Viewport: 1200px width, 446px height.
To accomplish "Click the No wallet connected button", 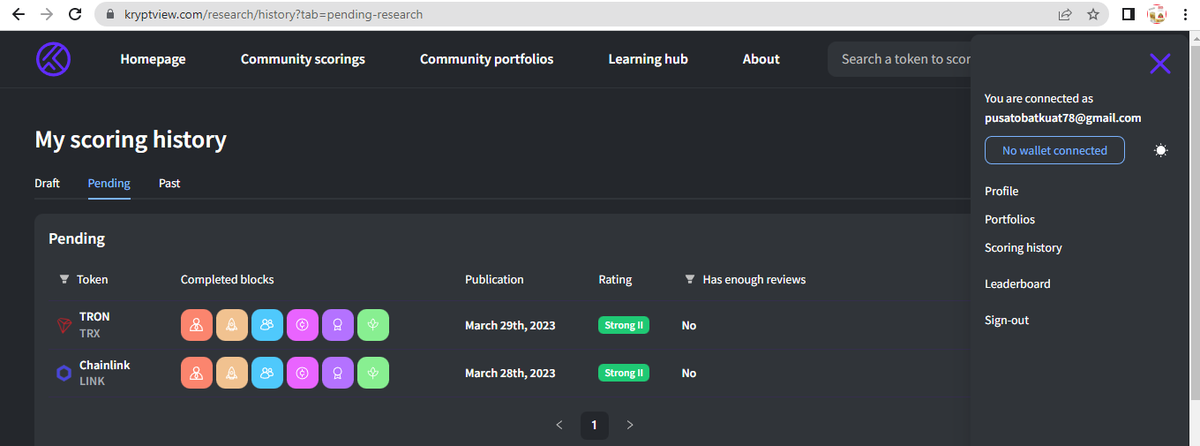I will [1055, 150].
